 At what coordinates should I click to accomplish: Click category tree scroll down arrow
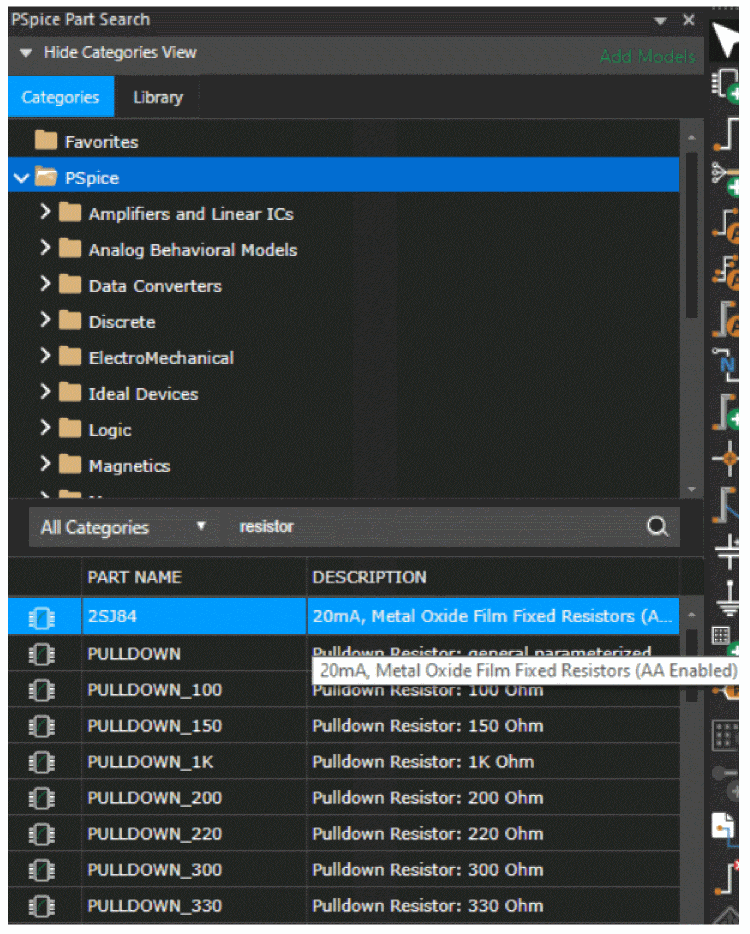[x=692, y=489]
